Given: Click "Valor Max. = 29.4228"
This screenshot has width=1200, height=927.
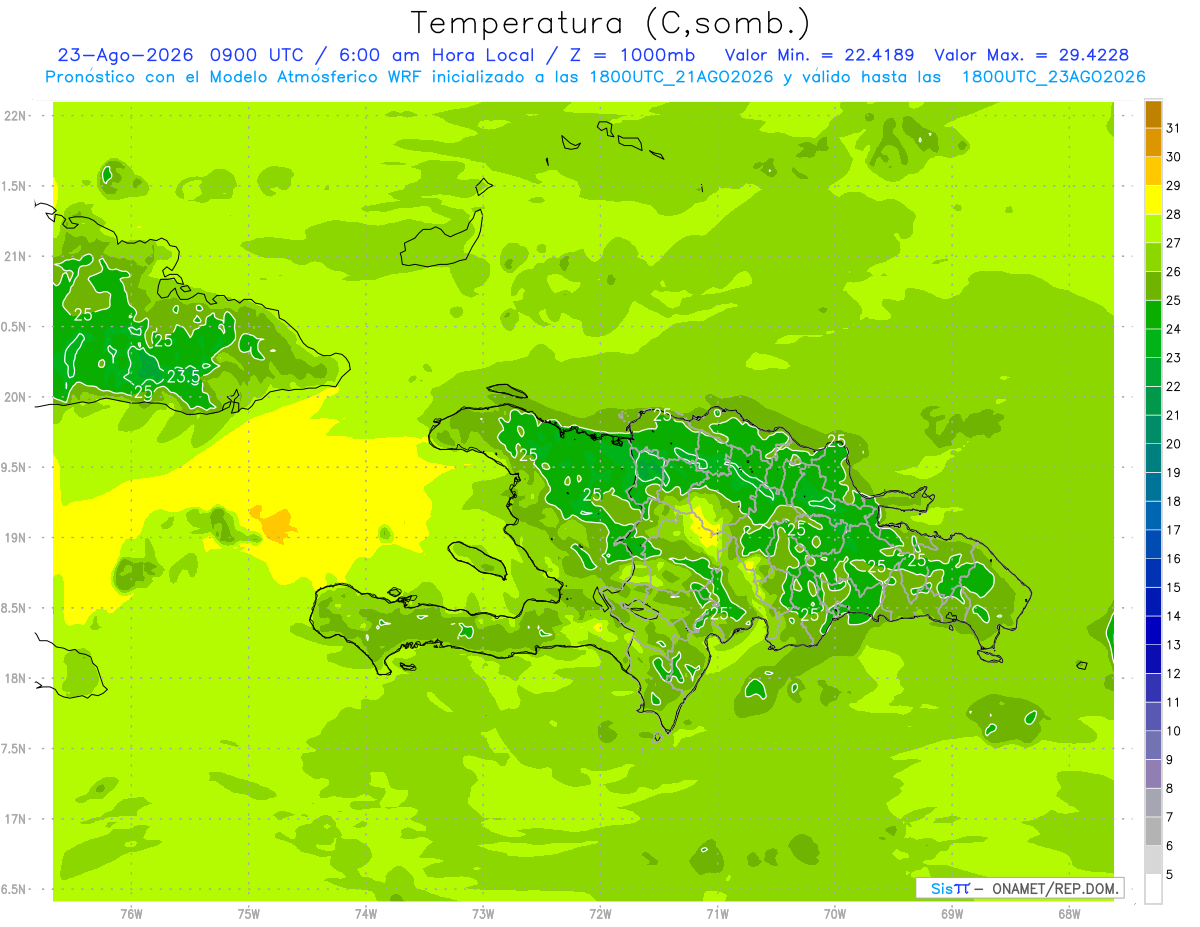Looking at the screenshot, I should tap(1032, 55).
